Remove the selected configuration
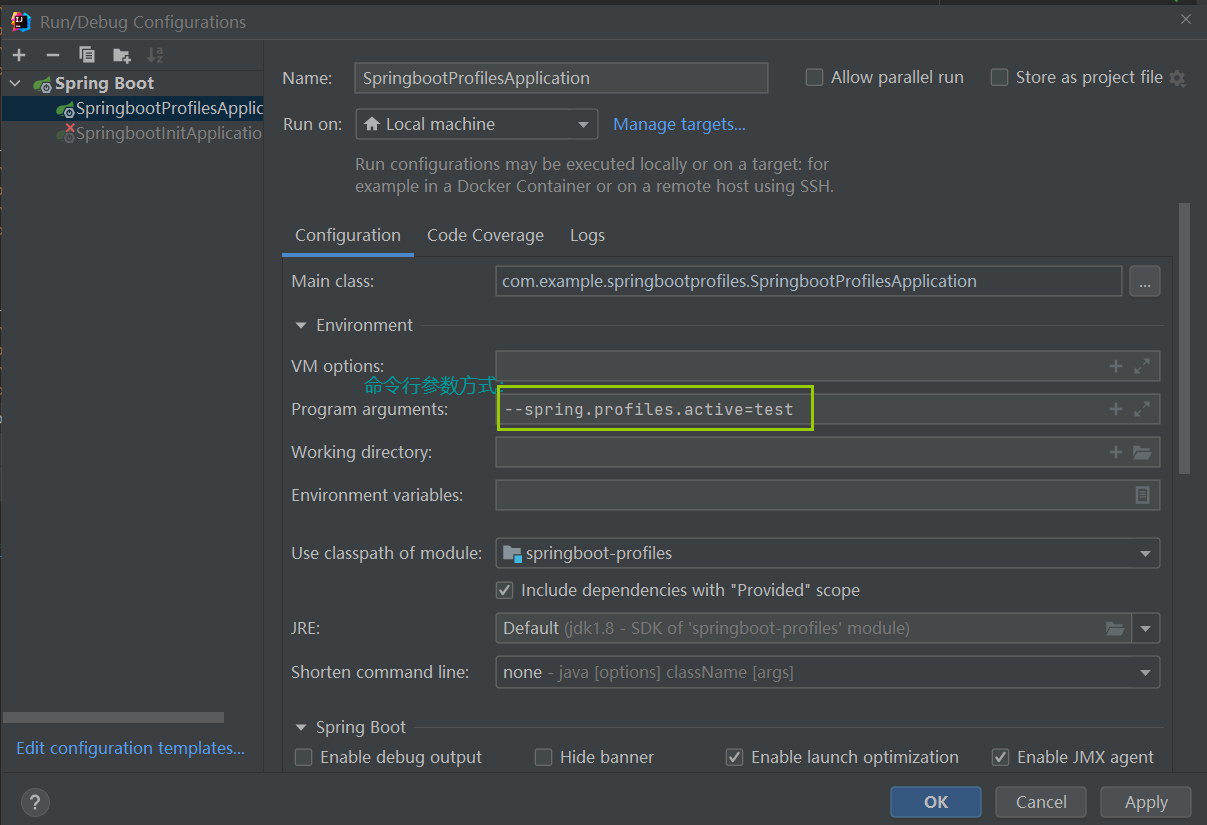Viewport: 1207px width, 825px height. 53,55
